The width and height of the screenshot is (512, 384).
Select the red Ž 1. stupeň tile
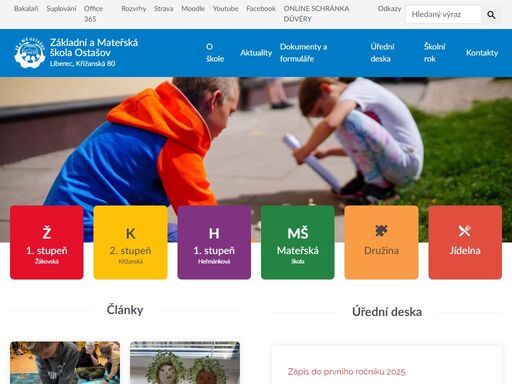pyautogui.click(x=47, y=242)
